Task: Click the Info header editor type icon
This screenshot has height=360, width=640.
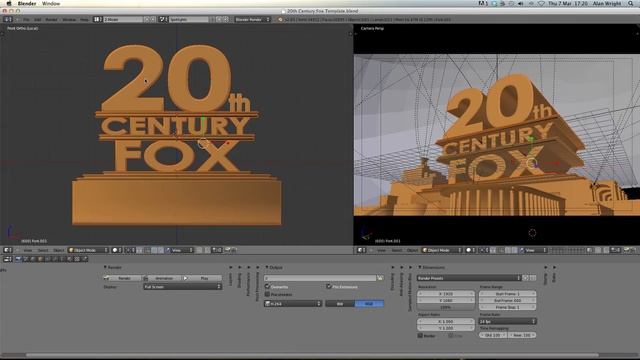Action: pos(7,19)
